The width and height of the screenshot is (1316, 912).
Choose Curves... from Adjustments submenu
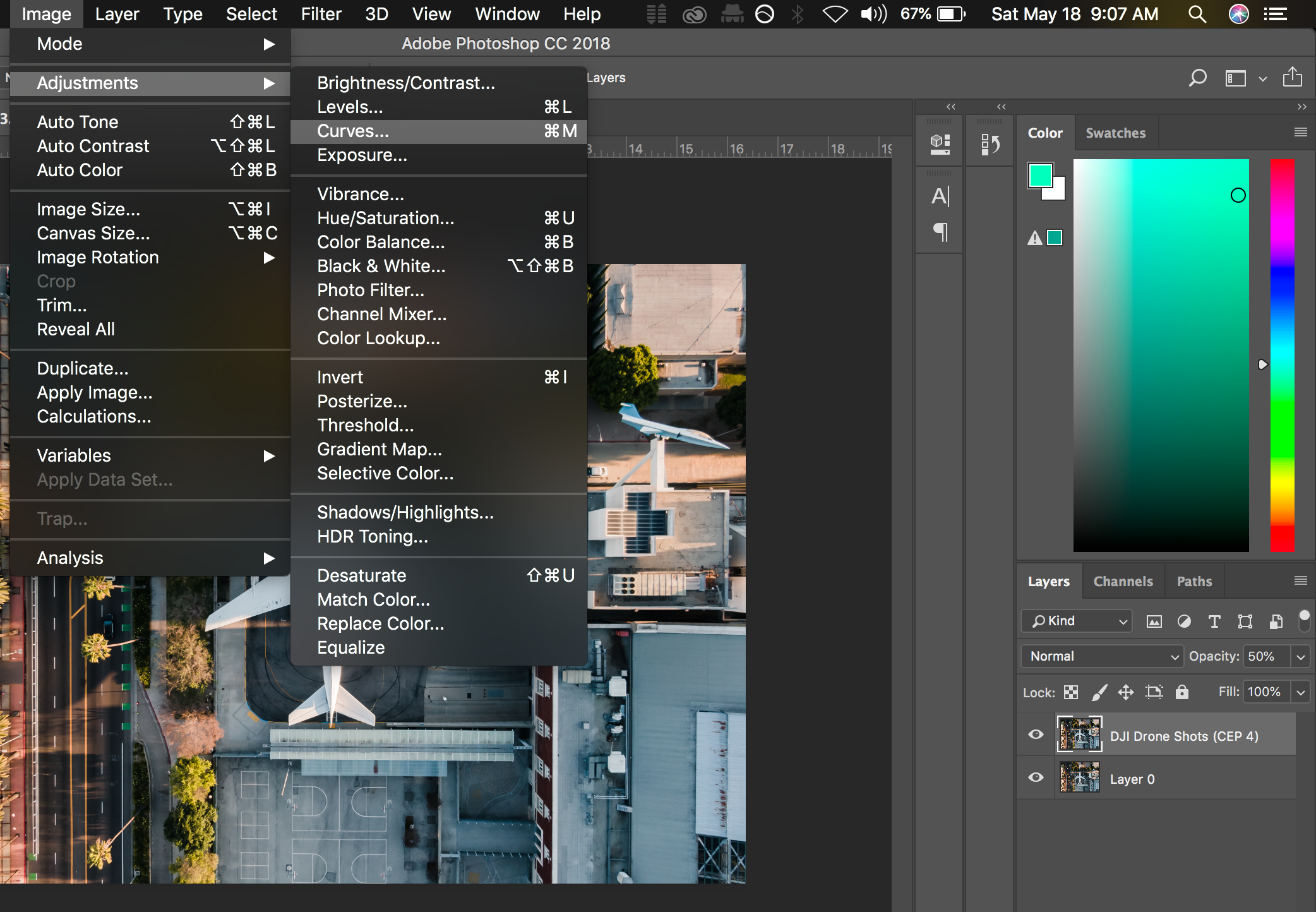[x=353, y=131]
